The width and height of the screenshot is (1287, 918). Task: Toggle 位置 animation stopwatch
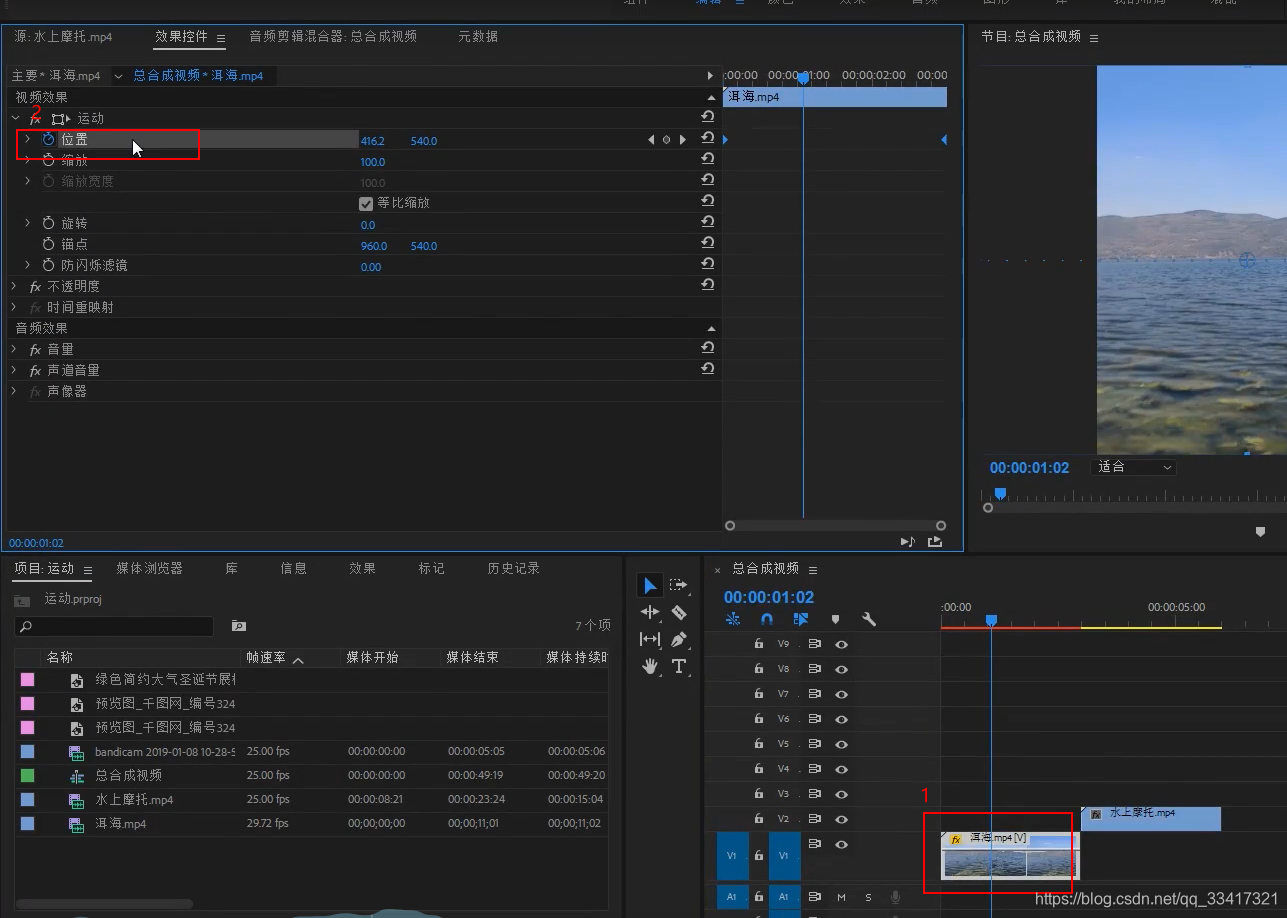[x=48, y=139]
